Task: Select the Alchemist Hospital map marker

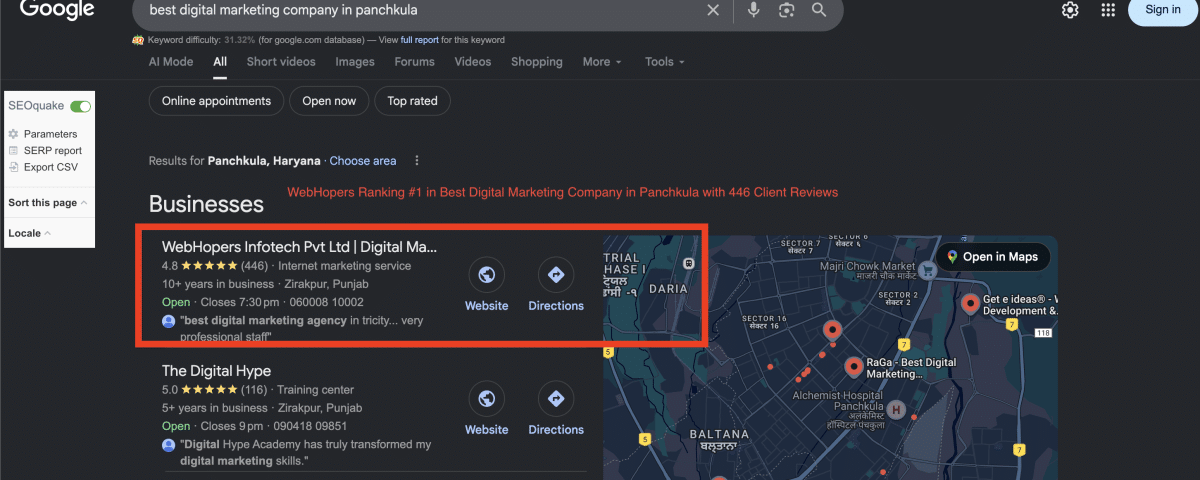Action: click(x=897, y=410)
